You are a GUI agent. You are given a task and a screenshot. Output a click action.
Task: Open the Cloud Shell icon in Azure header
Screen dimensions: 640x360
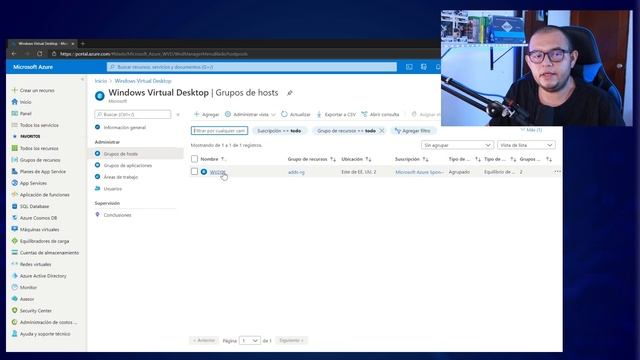[409, 67]
